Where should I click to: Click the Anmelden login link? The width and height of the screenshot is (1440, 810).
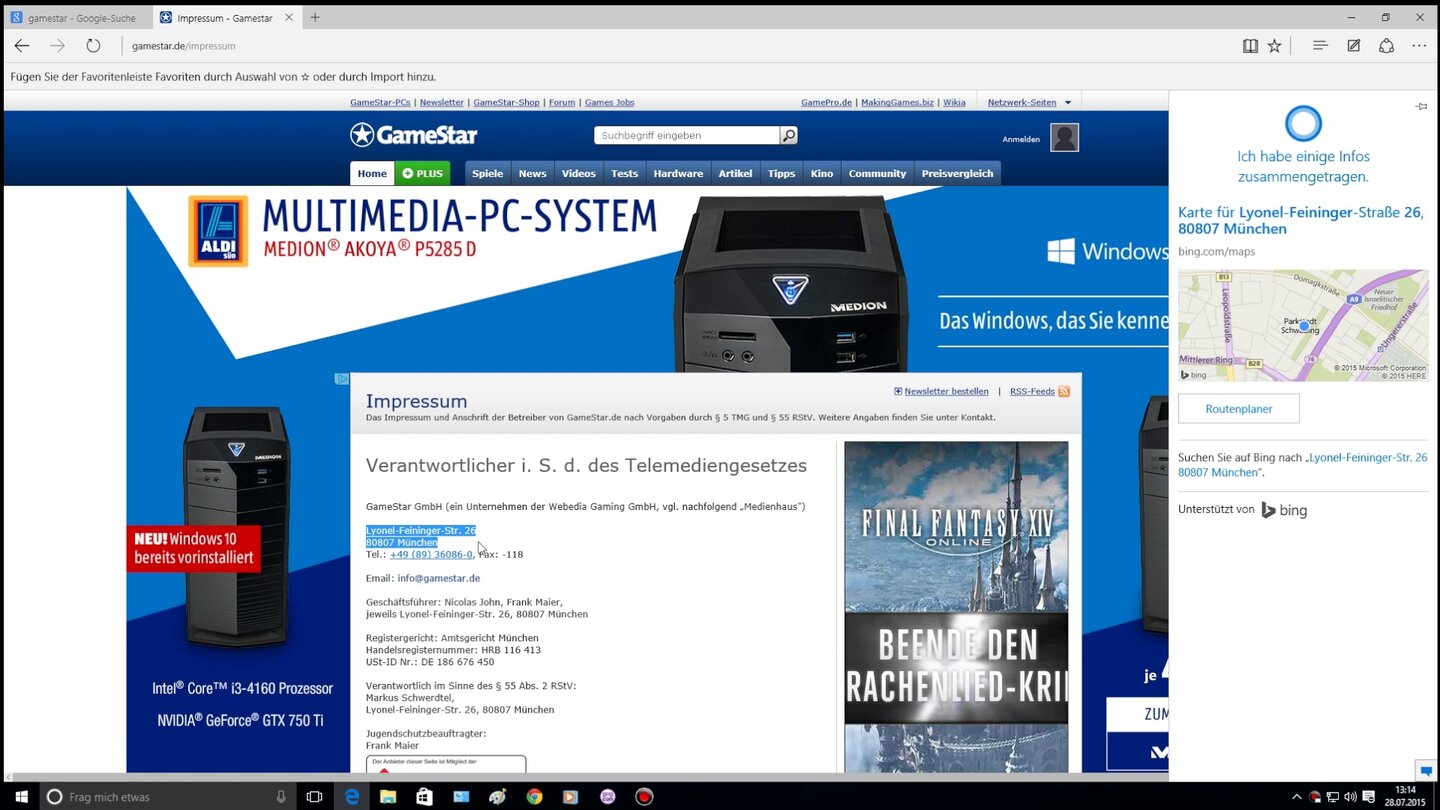[1021, 139]
